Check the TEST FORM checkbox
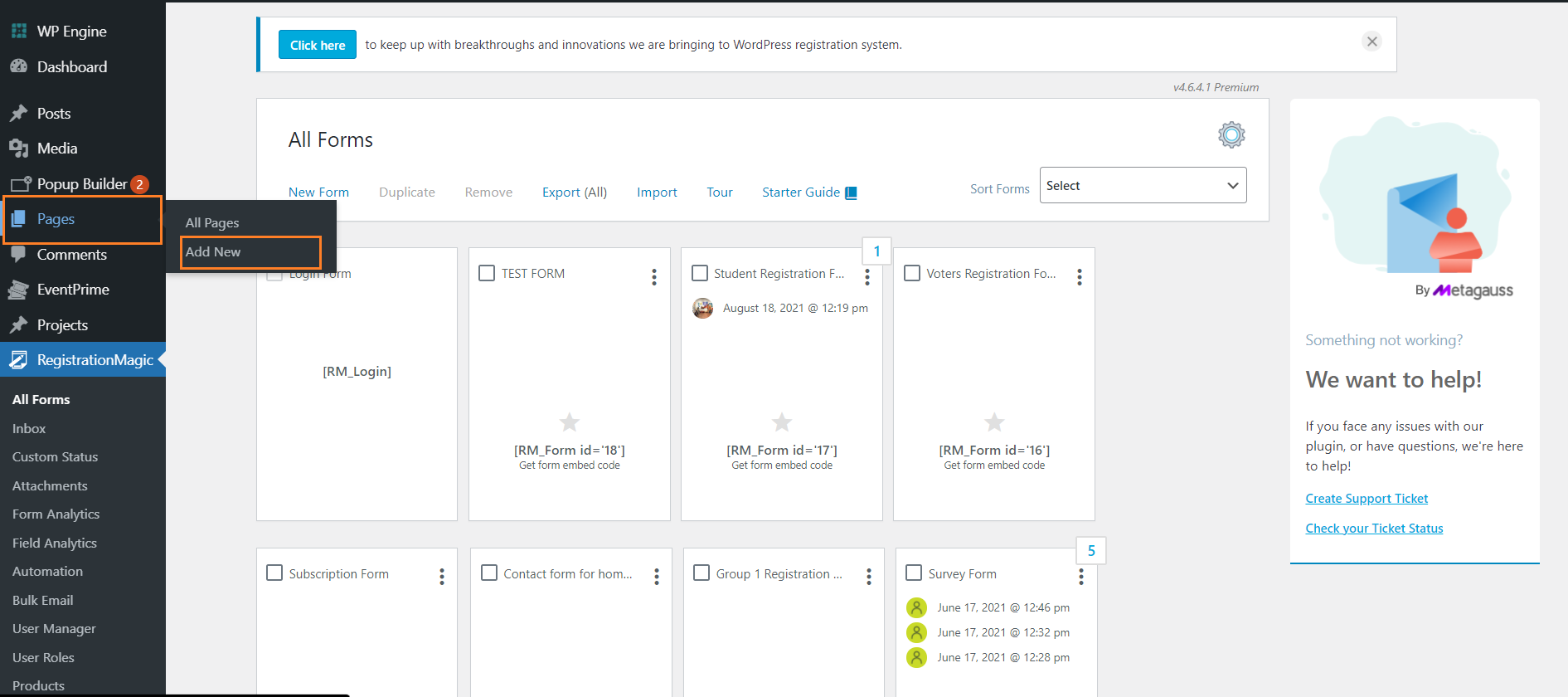The height and width of the screenshot is (697, 1568). pyautogui.click(x=488, y=273)
